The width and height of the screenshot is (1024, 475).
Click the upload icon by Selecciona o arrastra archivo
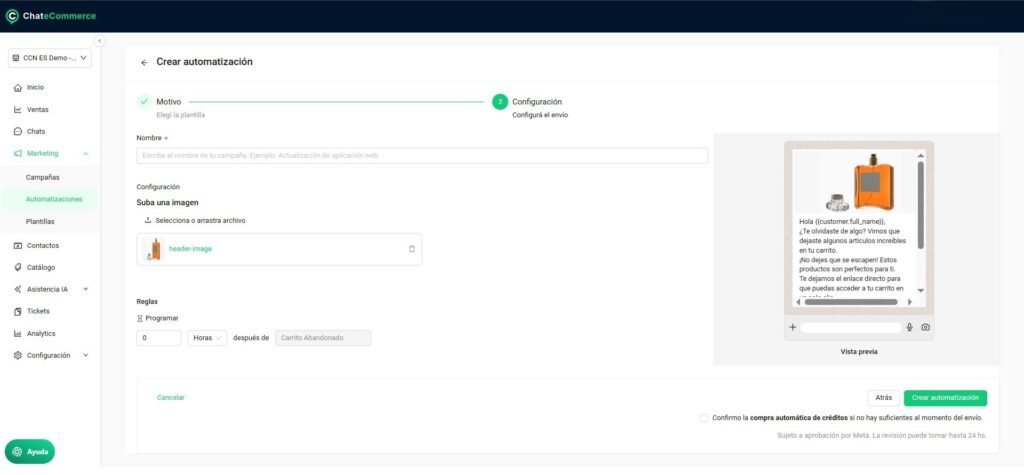coord(148,220)
